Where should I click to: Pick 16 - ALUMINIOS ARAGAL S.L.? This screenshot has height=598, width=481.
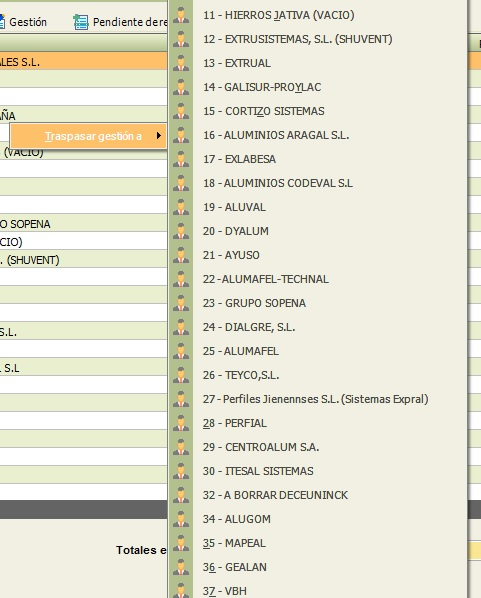pos(276,135)
